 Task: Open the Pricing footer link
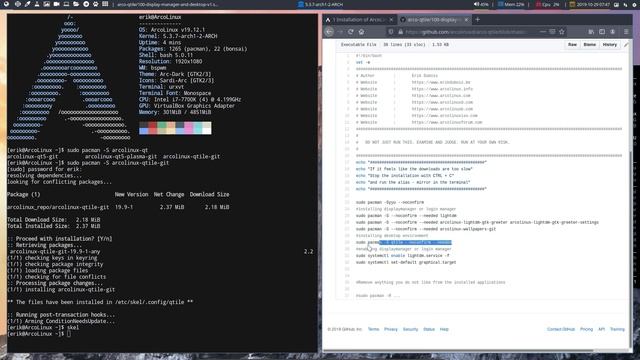[x=586, y=329]
